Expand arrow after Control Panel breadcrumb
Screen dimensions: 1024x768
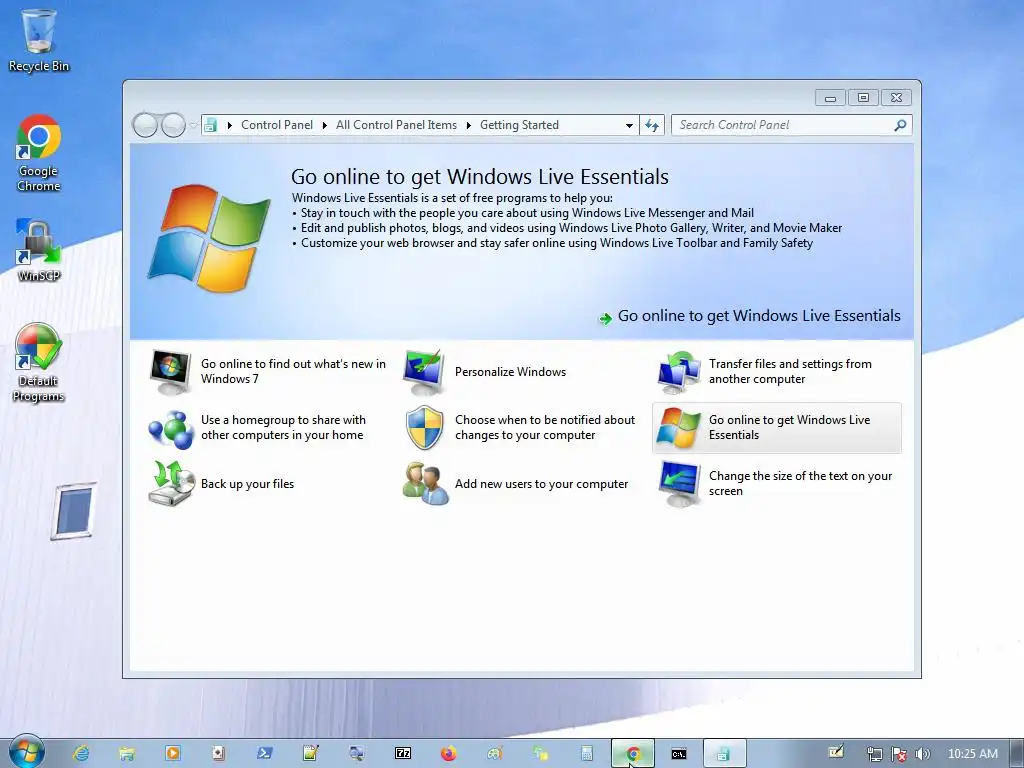click(325, 125)
